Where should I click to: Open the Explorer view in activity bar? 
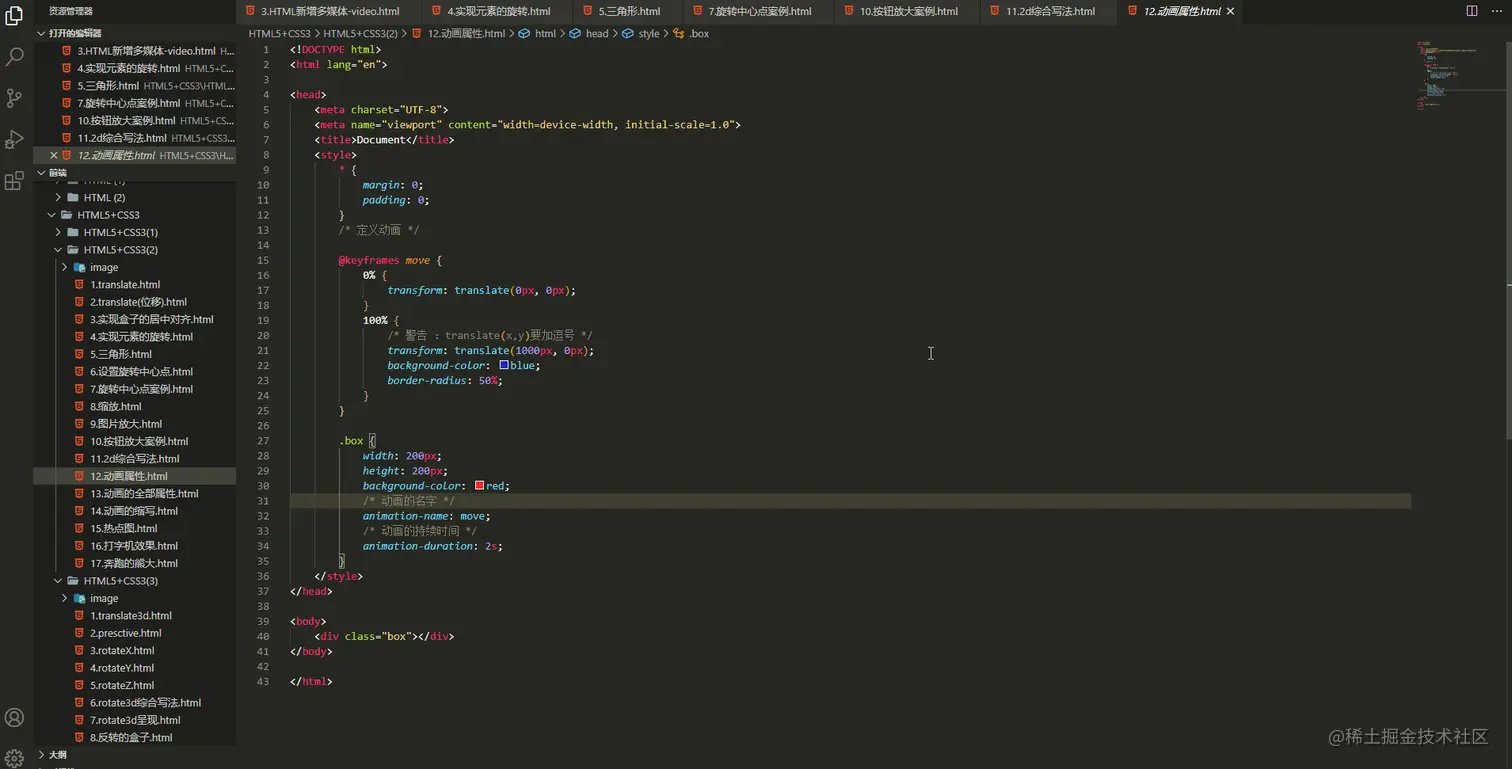tap(14, 16)
